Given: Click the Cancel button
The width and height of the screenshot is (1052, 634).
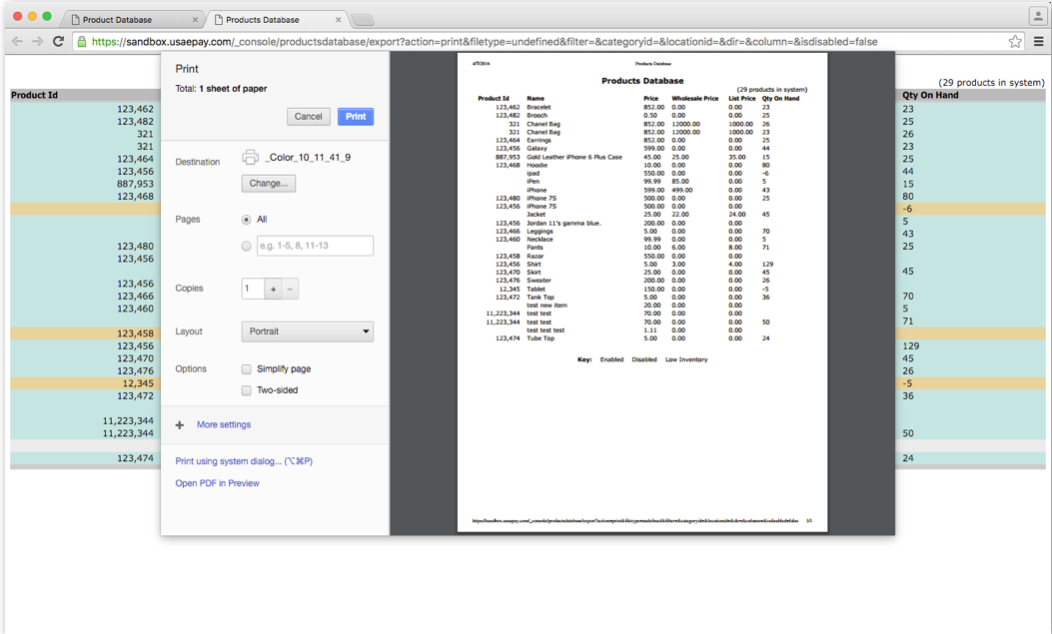Looking at the screenshot, I should (x=308, y=117).
